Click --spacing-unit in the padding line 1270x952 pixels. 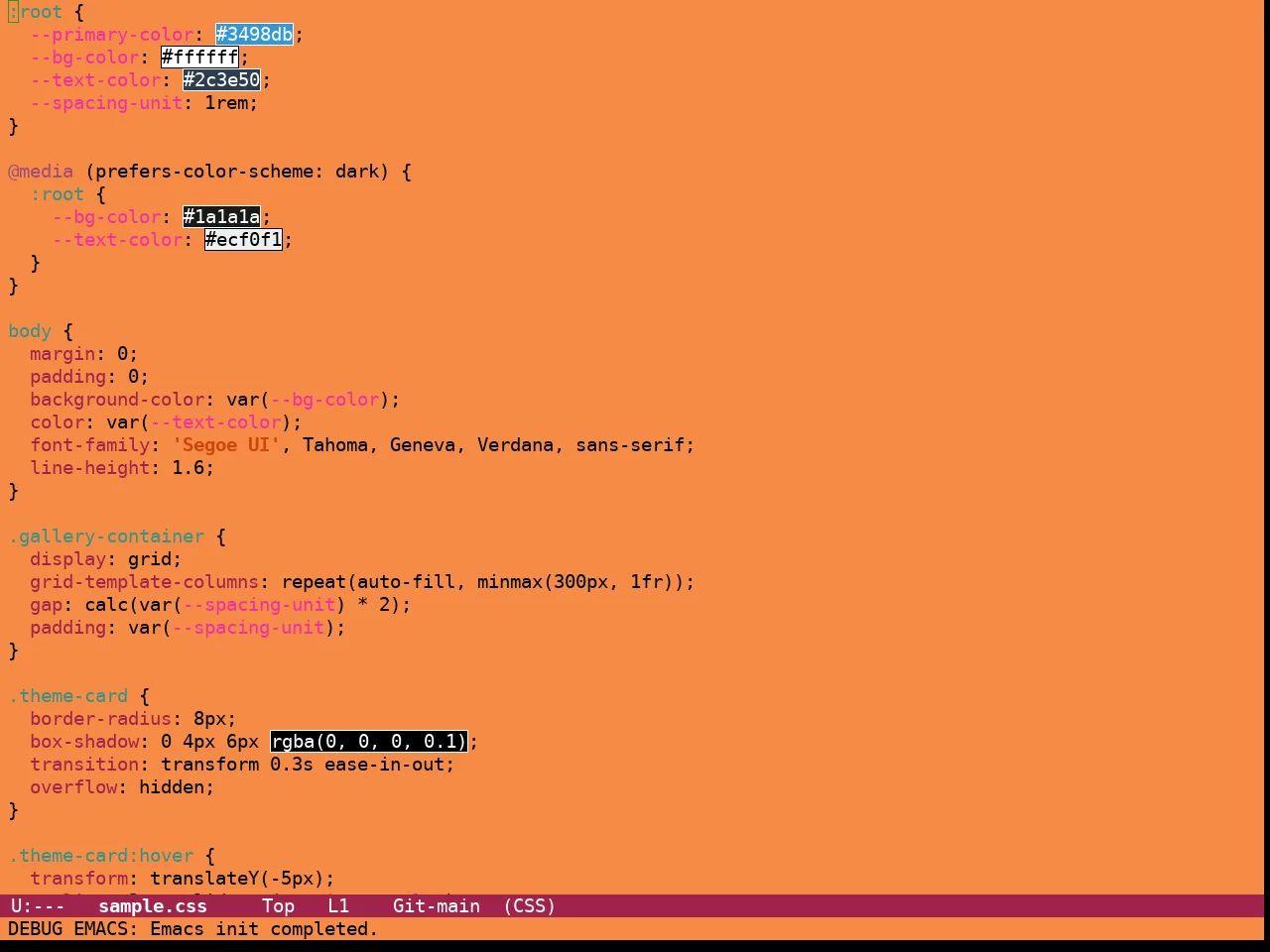click(248, 628)
